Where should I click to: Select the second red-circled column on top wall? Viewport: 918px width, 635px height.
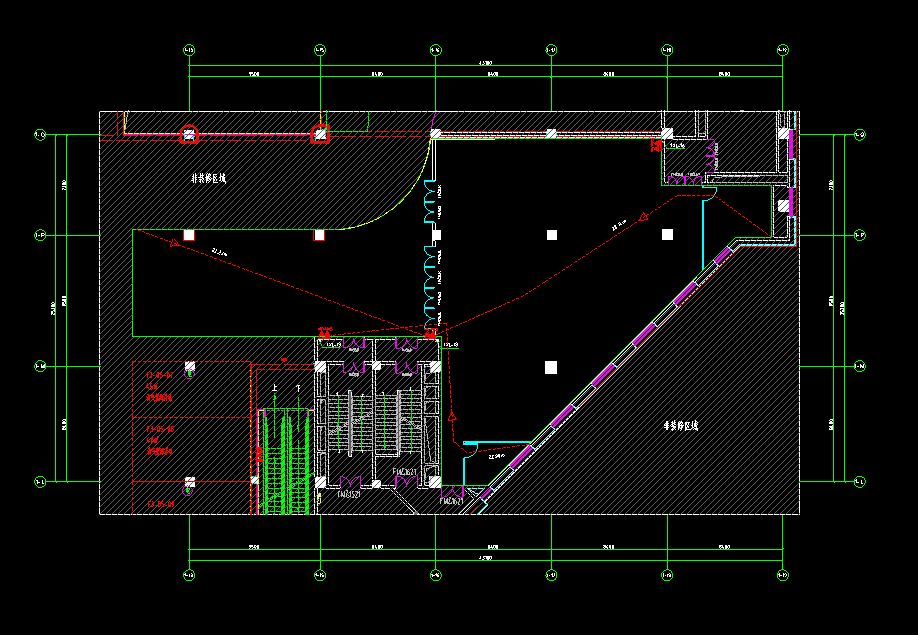click(x=320, y=134)
